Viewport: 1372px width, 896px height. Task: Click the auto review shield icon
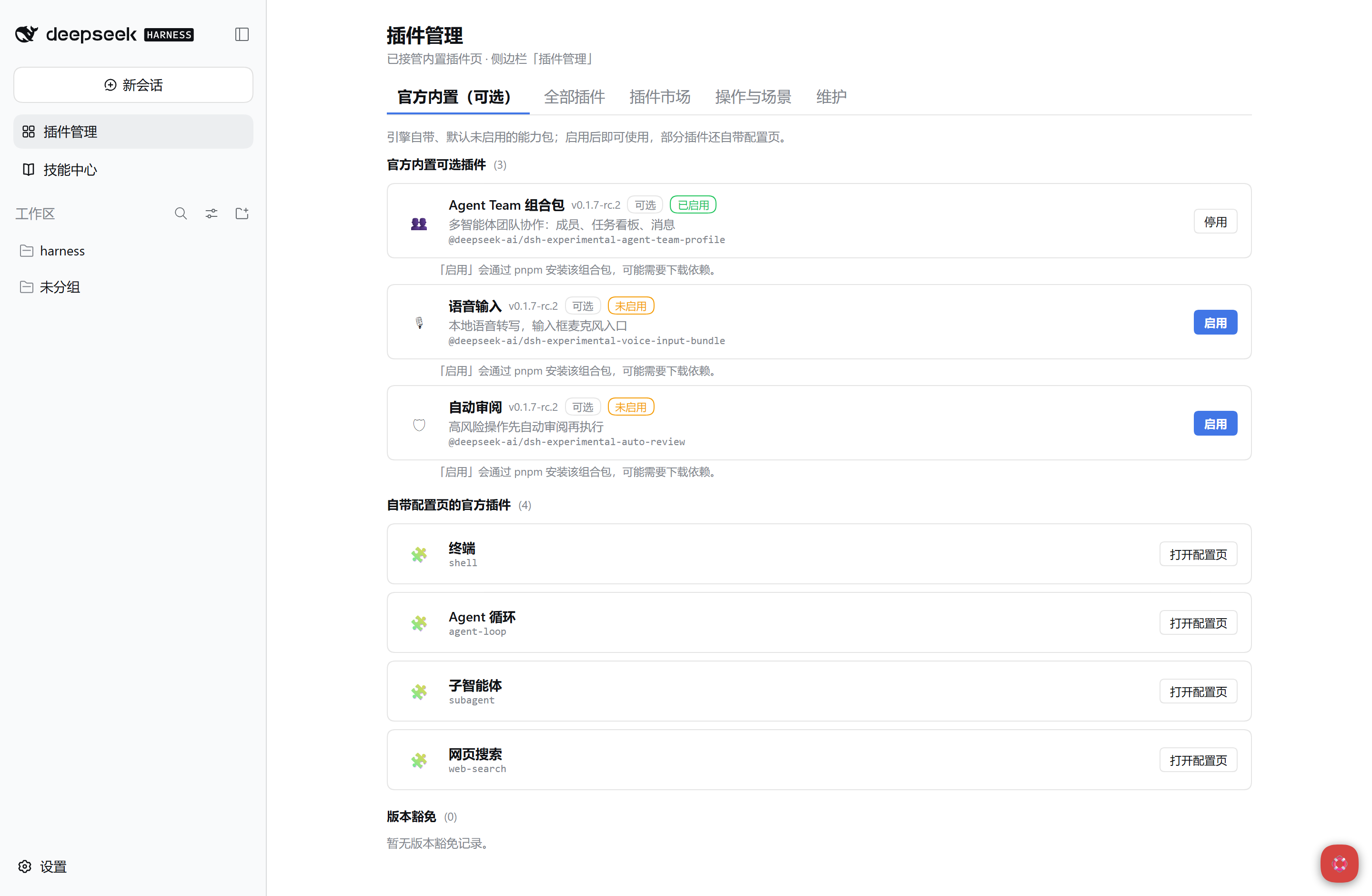(419, 425)
